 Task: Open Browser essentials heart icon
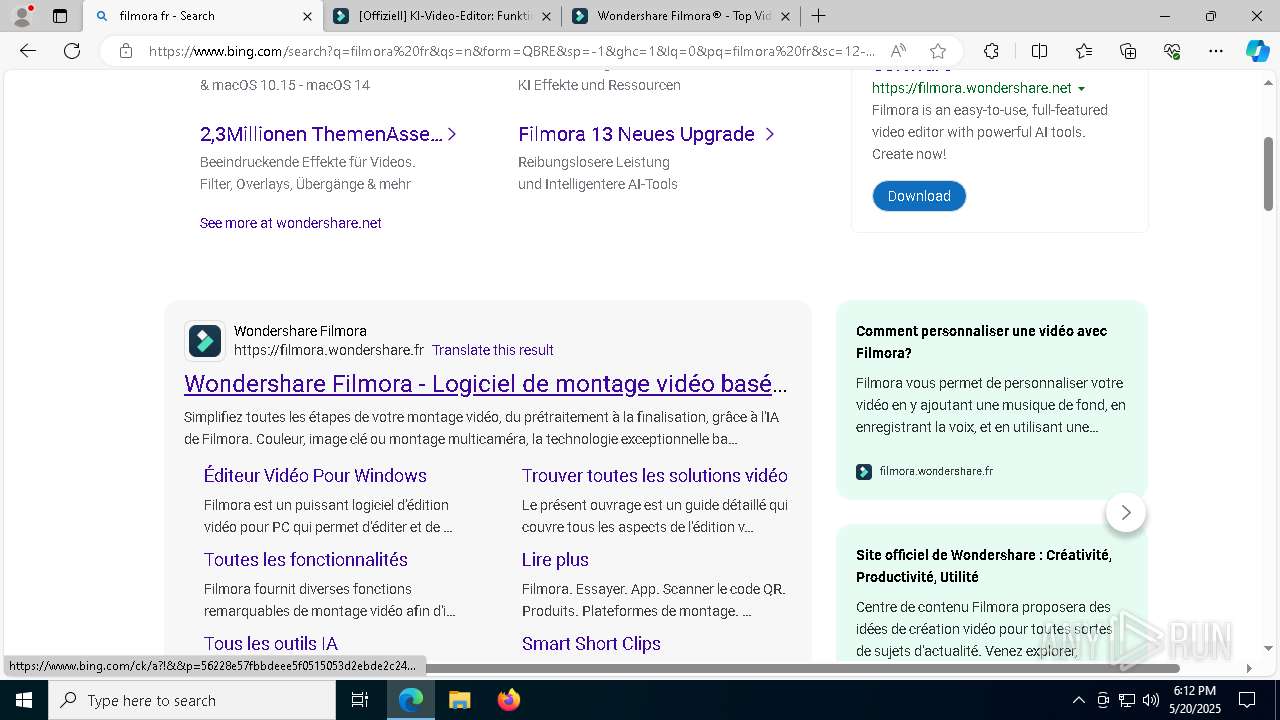point(1172,51)
